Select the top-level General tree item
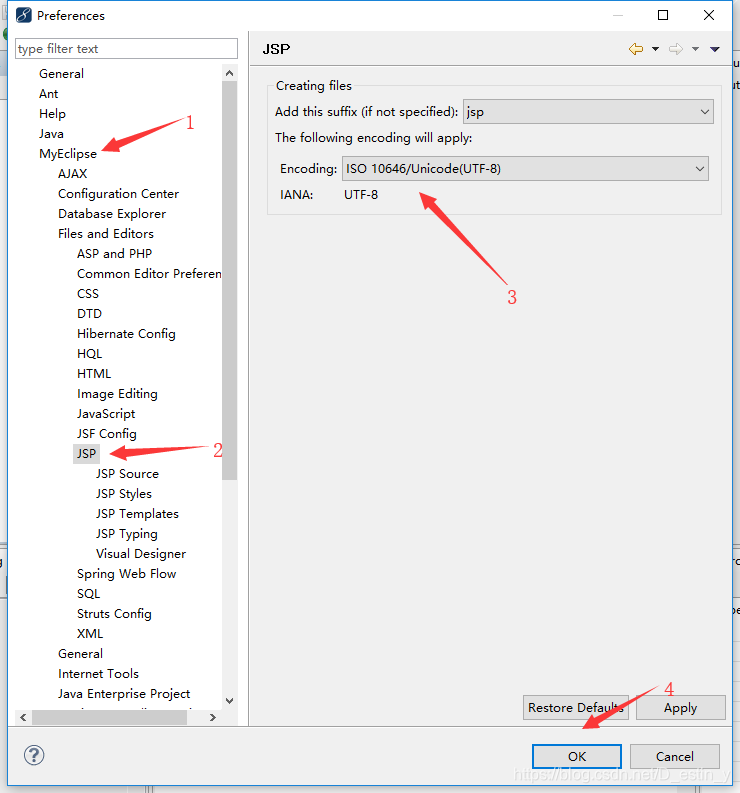 click(61, 74)
